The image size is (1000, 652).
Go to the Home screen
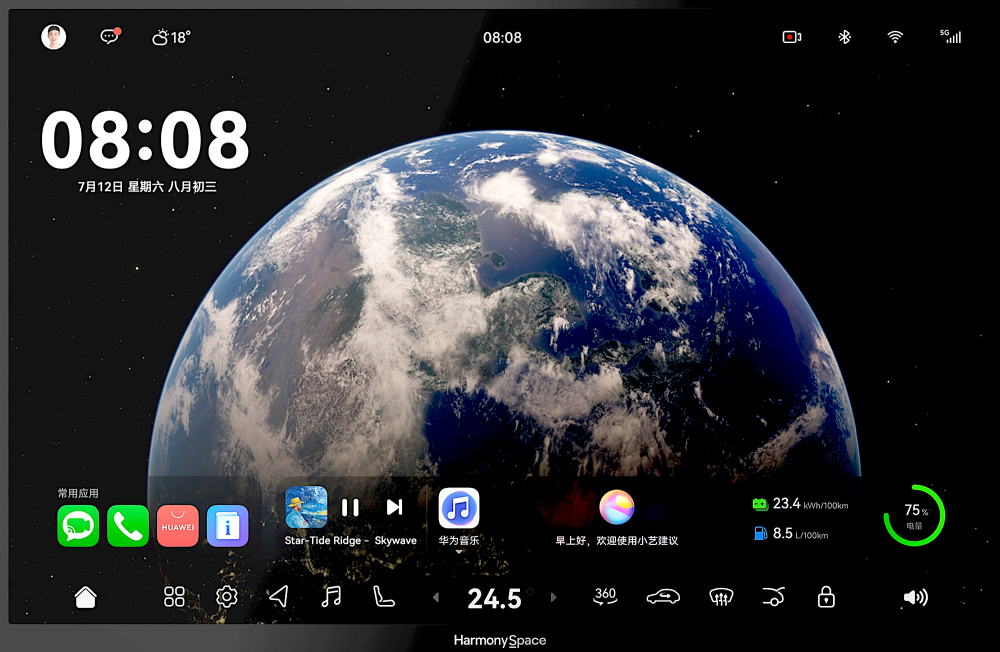click(85, 597)
